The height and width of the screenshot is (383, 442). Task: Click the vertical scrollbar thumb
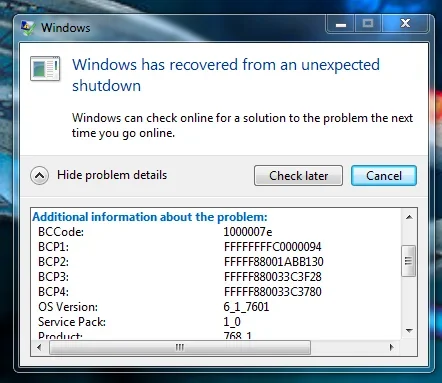409,261
